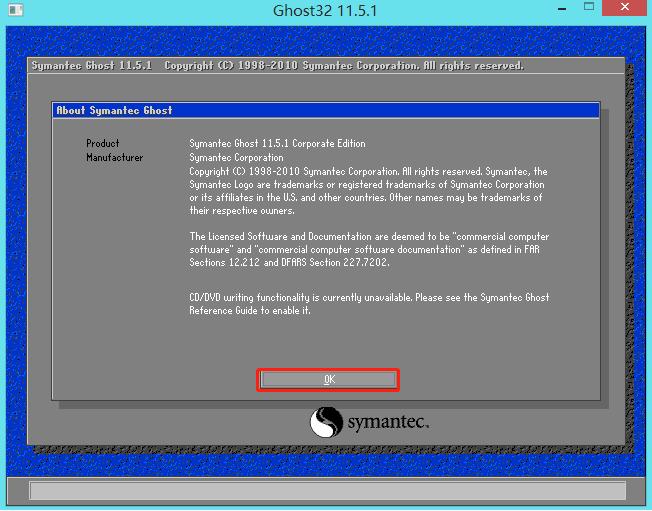
Task: Click the Reference Guide to enable it line
Action: point(250,311)
